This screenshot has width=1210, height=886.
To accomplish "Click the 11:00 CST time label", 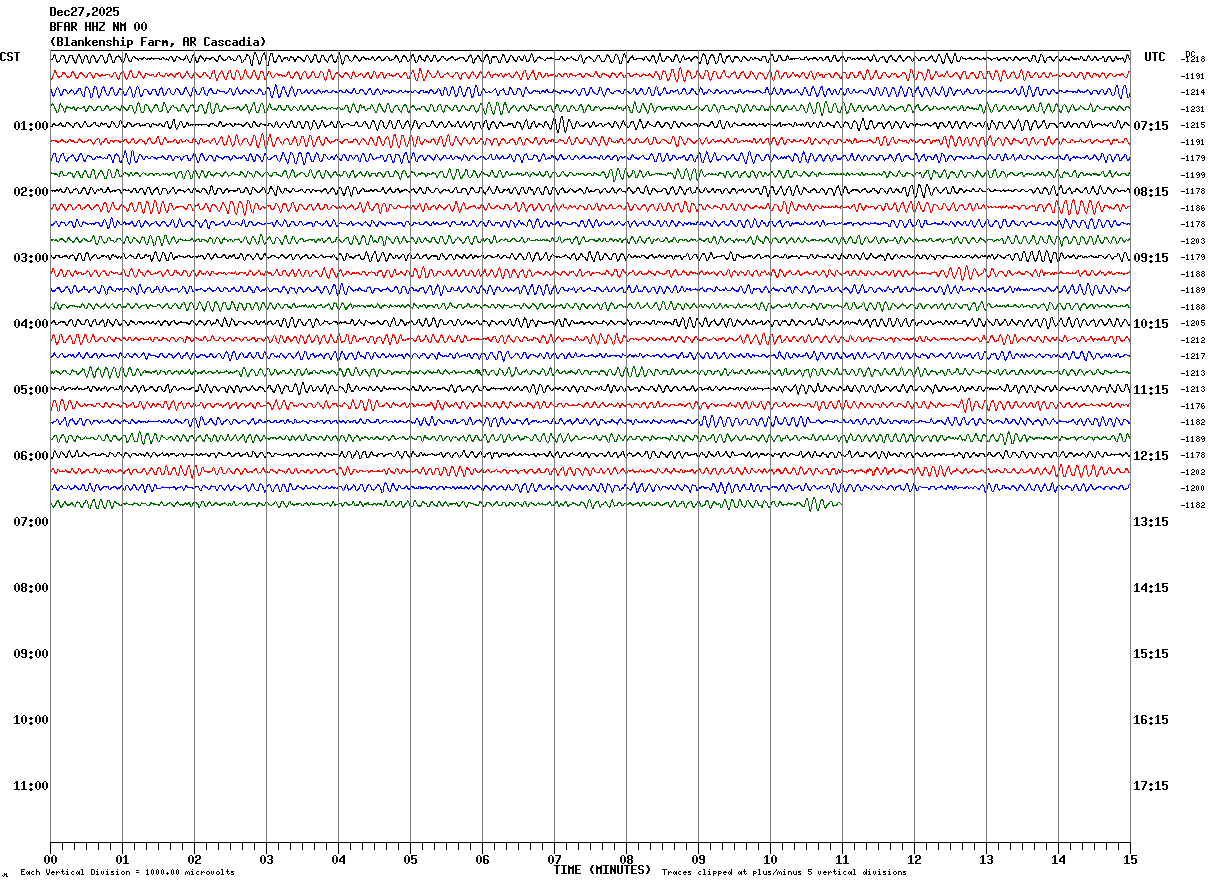I will pos(31,786).
